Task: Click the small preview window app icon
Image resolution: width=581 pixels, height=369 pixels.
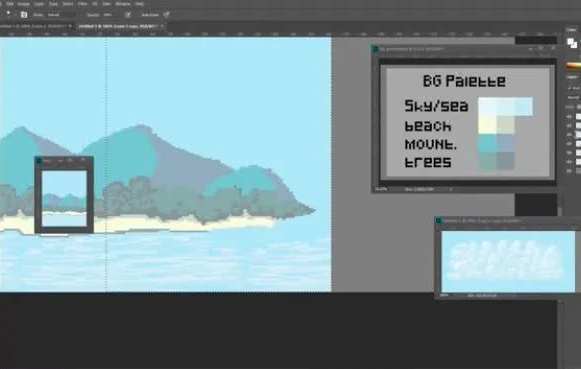Action: (x=39, y=160)
